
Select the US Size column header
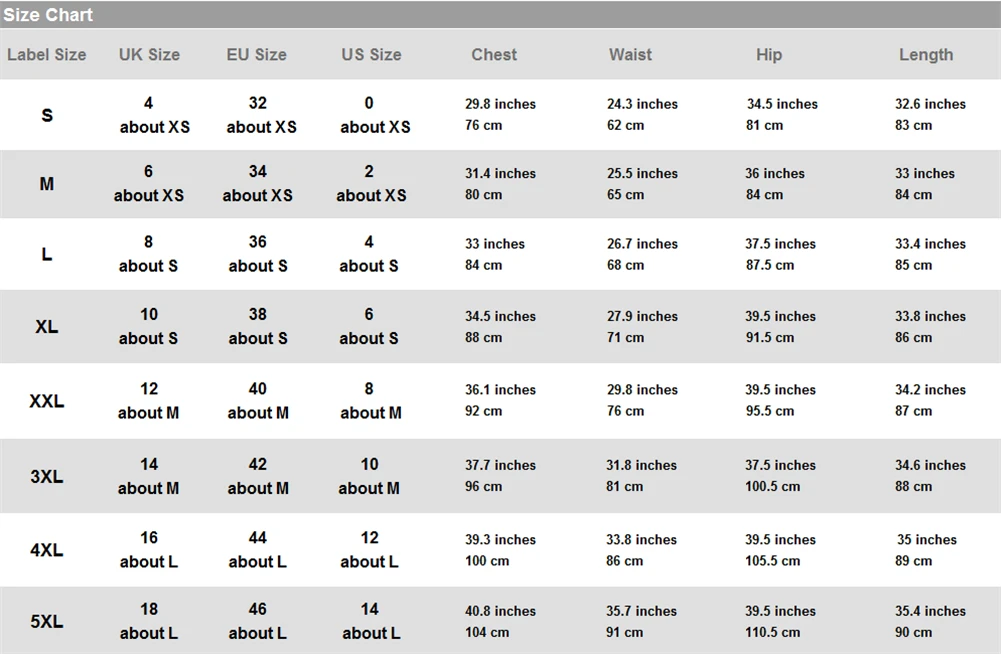coord(372,55)
